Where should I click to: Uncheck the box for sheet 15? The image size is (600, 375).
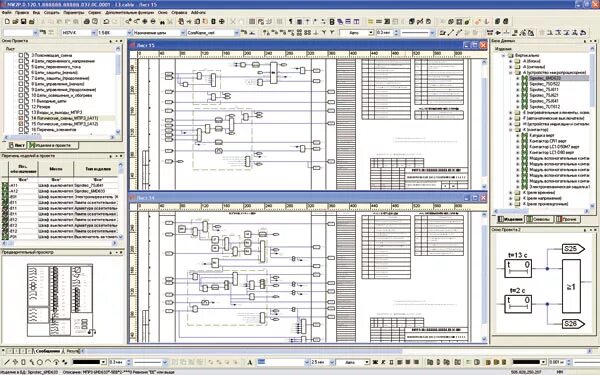pos(21,124)
